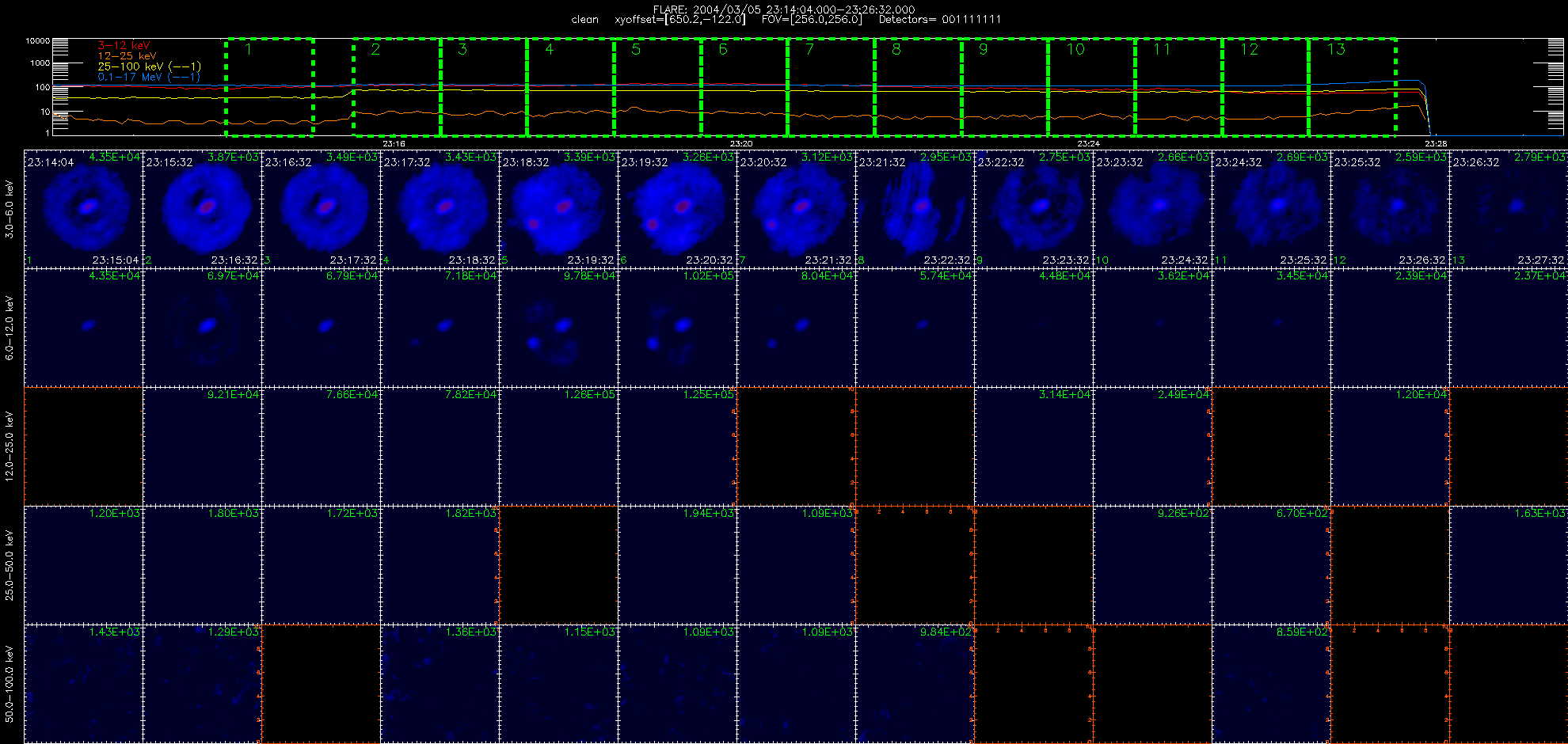This screenshot has width=1568, height=744.
Task: Open 3.0-6.0 keV image starting 23:18:32
Action: [x=559, y=209]
